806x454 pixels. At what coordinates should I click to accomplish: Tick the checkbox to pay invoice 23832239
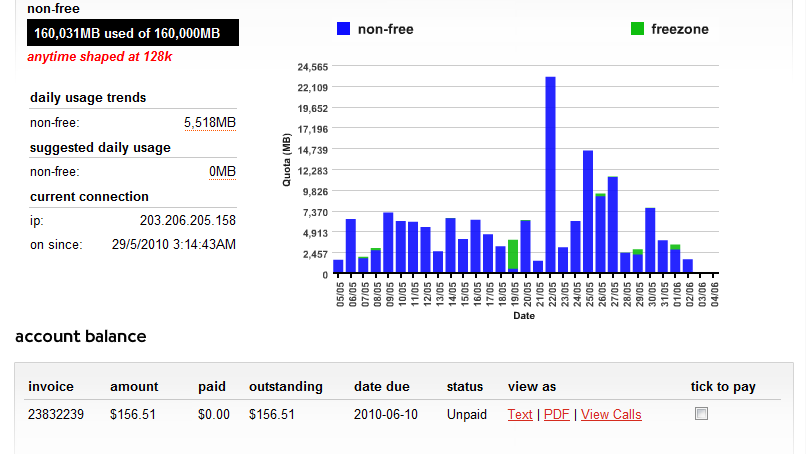701,414
